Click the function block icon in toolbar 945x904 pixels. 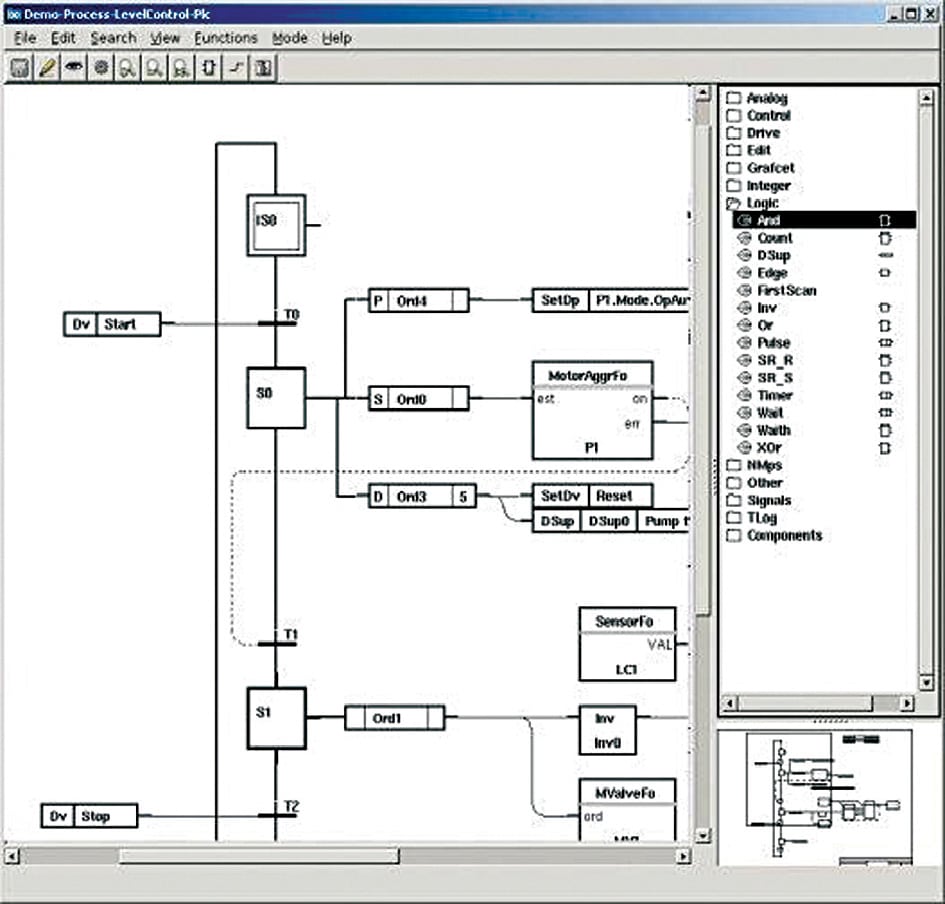207,68
